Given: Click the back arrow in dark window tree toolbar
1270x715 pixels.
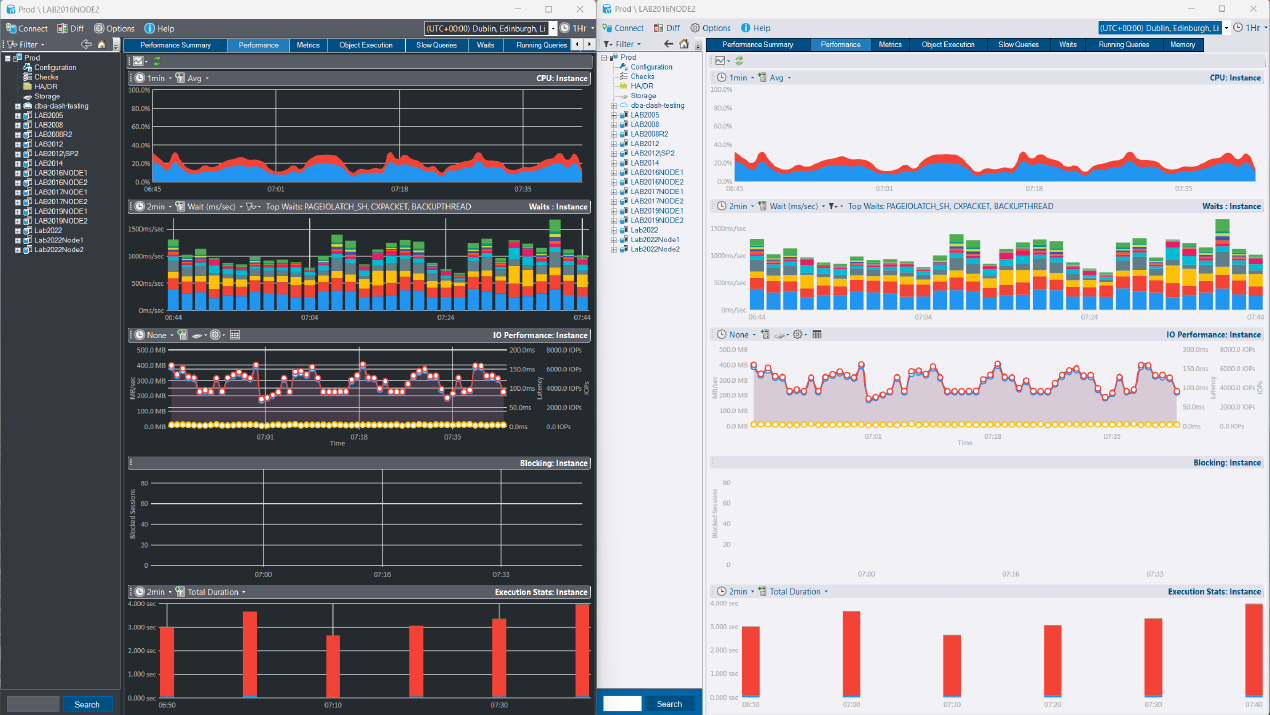Looking at the screenshot, I should [86, 44].
